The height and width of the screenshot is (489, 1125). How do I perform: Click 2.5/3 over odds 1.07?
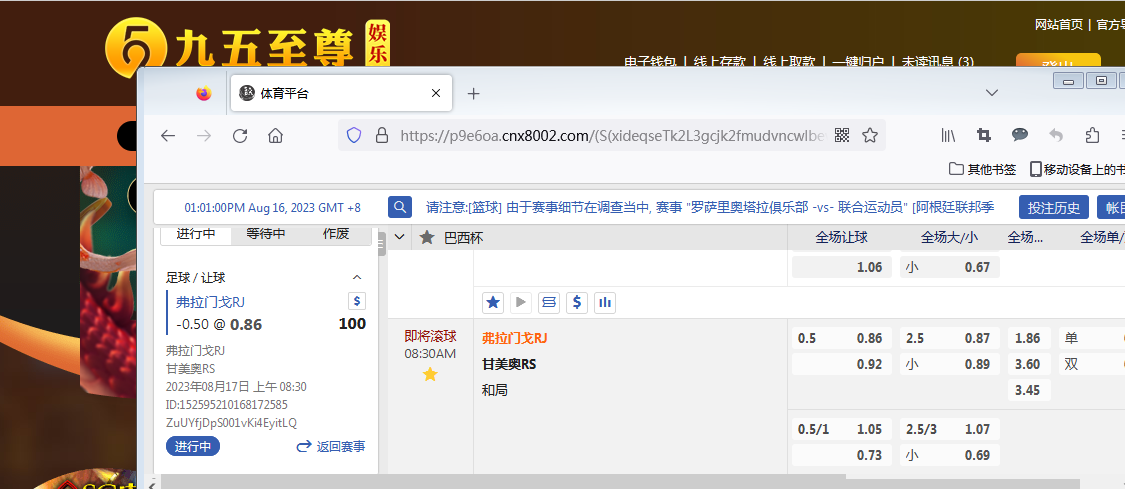pyautogui.click(x=949, y=429)
